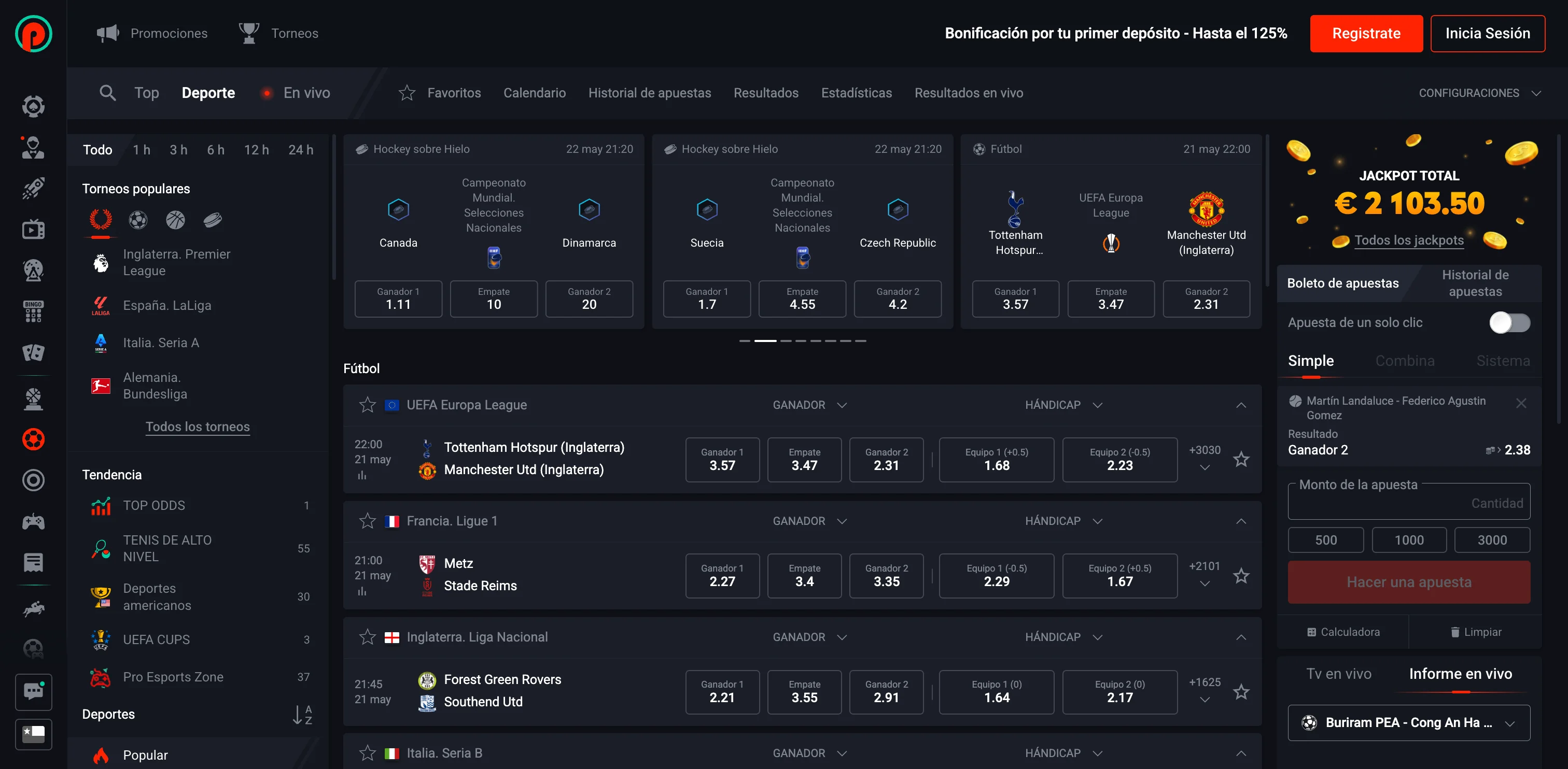Click the second carousel pagination dash

click(x=765, y=340)
